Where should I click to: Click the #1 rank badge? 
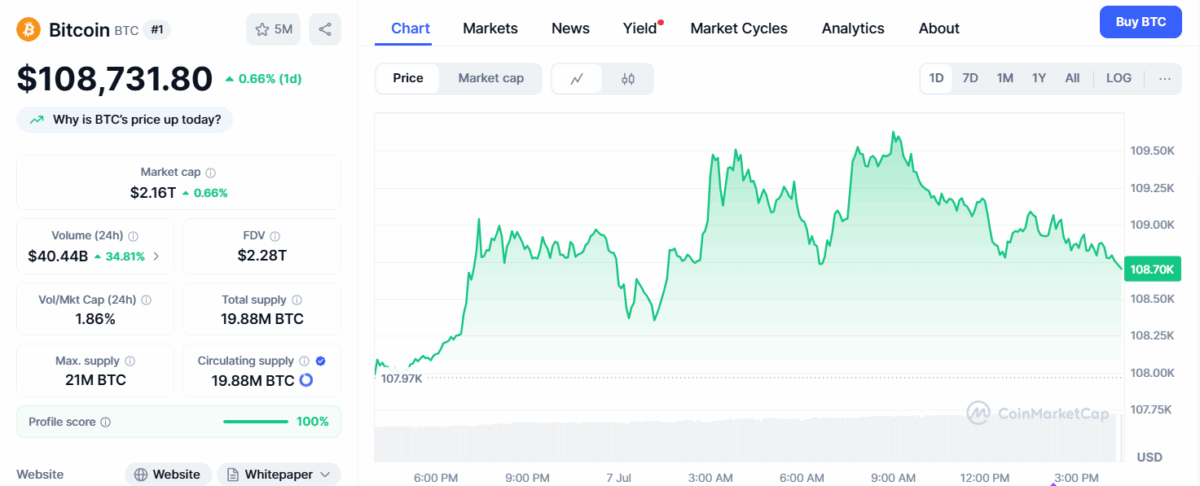click(157, 30)
